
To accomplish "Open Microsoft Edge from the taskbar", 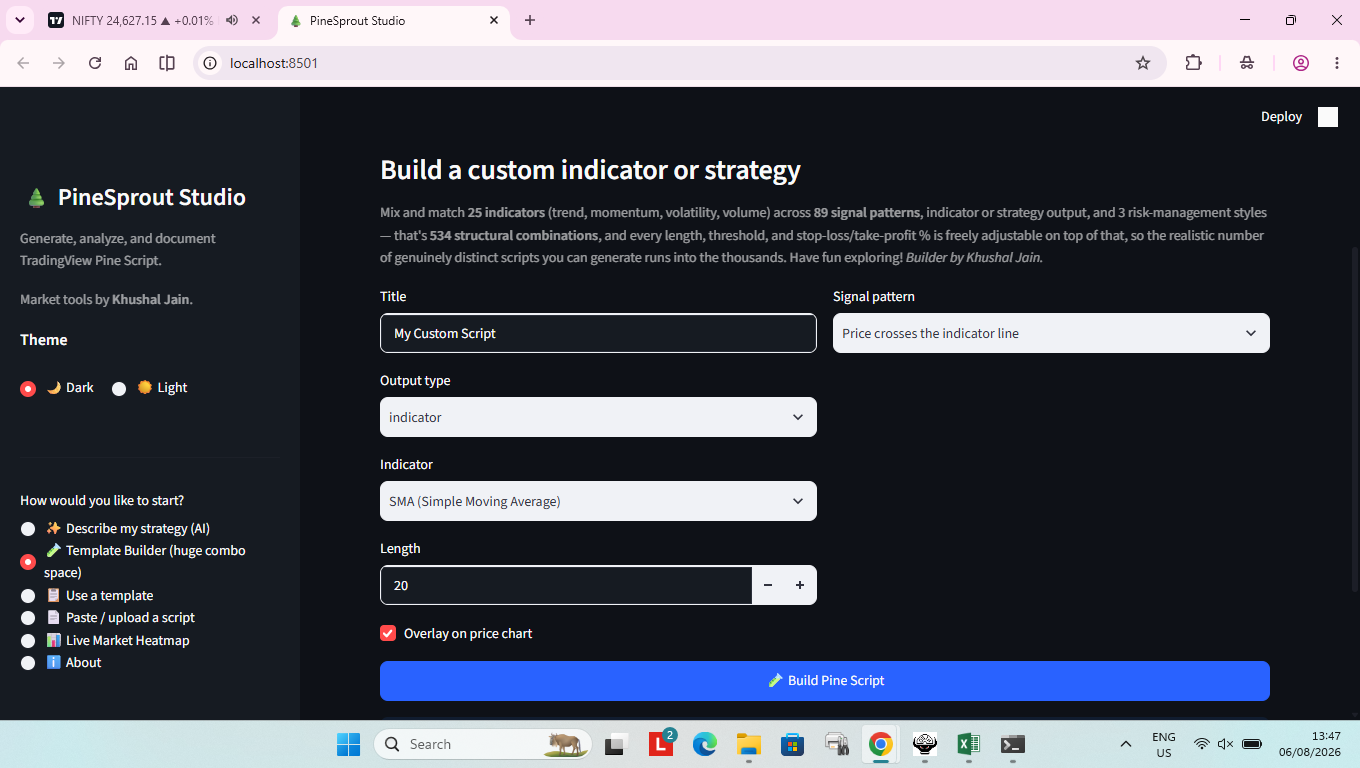I will 705,744.
